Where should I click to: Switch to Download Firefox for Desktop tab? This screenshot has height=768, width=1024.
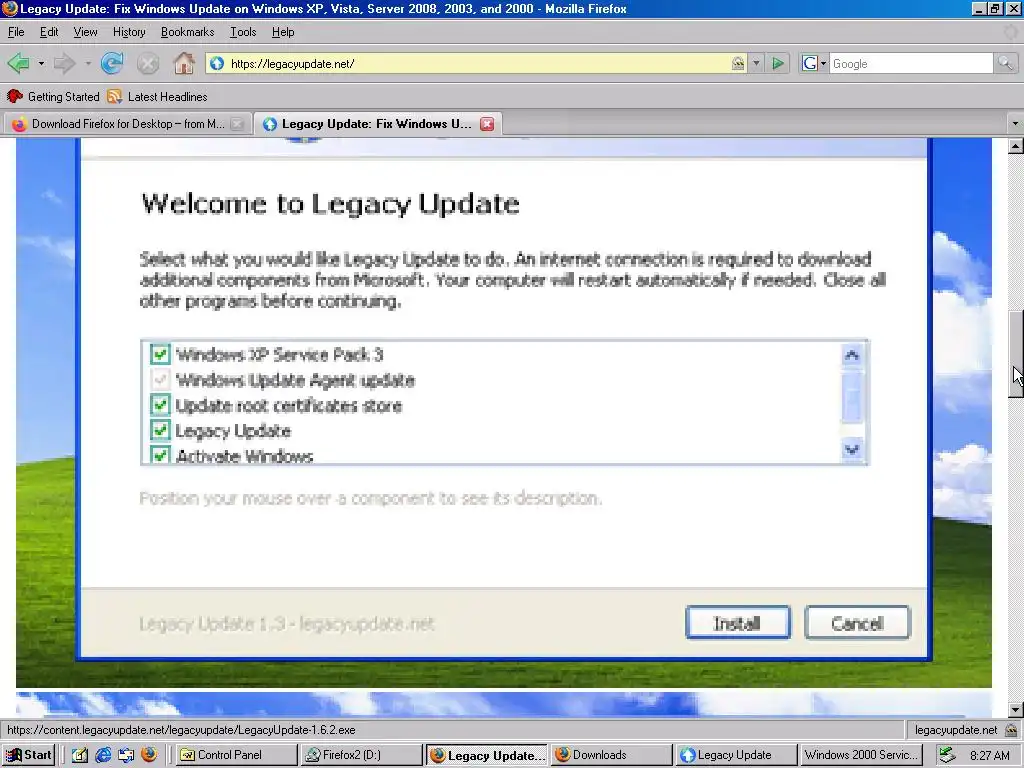tap(127, 124)
